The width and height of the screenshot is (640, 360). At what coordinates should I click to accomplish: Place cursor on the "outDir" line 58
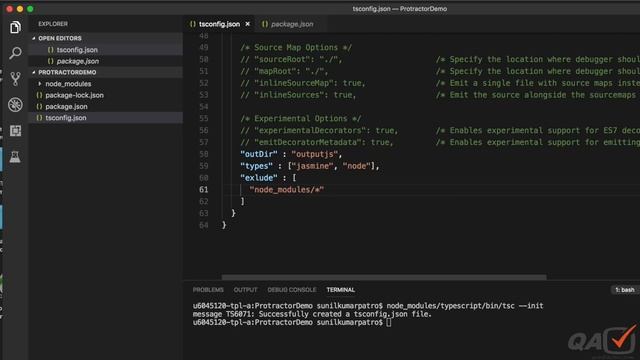click(291, 154)
